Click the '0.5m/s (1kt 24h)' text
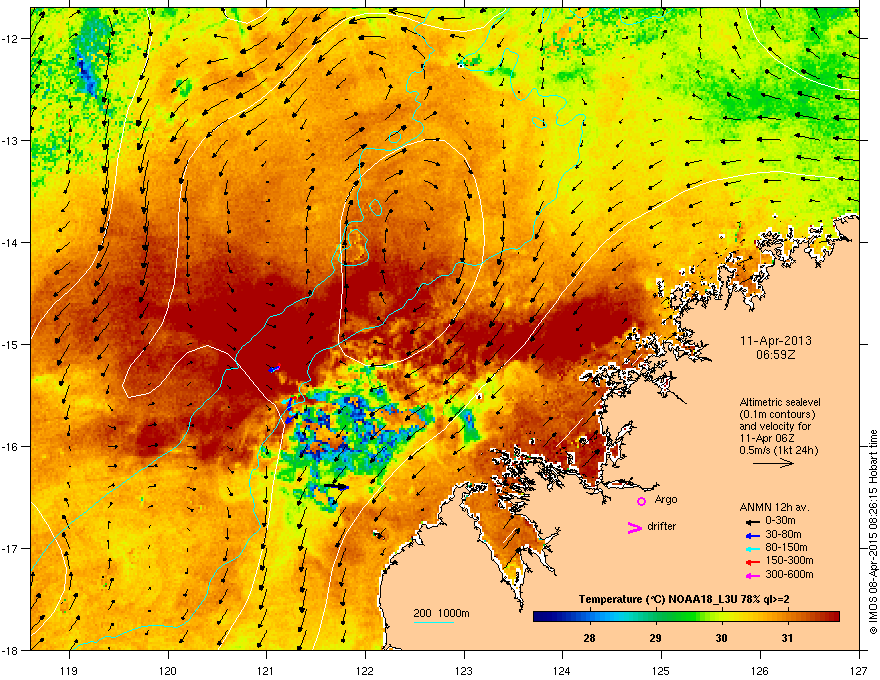Screen dimensions: 880x680 (778, 450)
